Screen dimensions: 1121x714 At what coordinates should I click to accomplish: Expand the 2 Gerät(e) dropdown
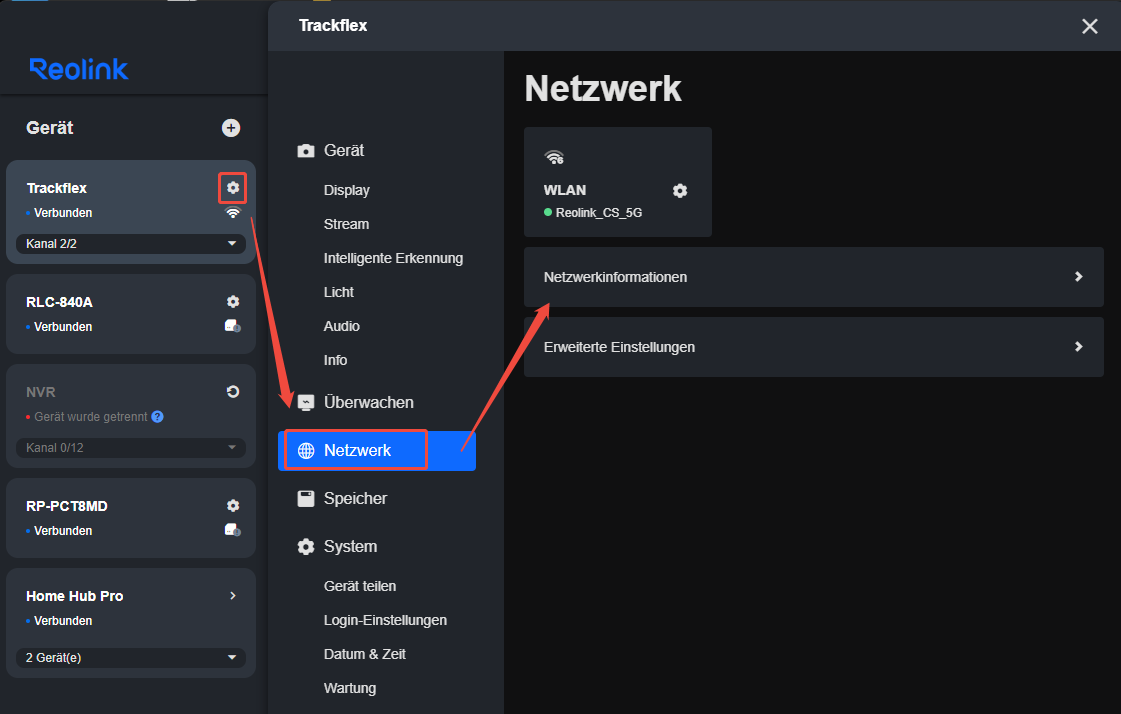click(x=131, y=658)
